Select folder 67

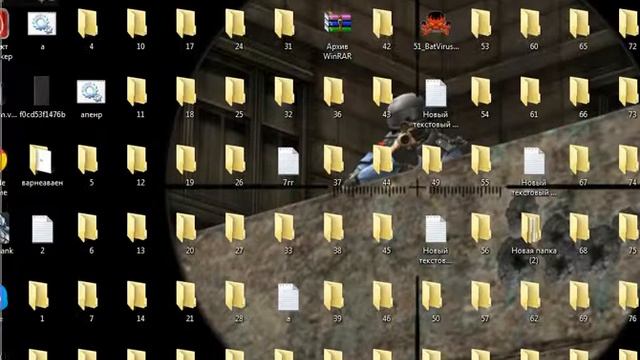tap(580, 160)
